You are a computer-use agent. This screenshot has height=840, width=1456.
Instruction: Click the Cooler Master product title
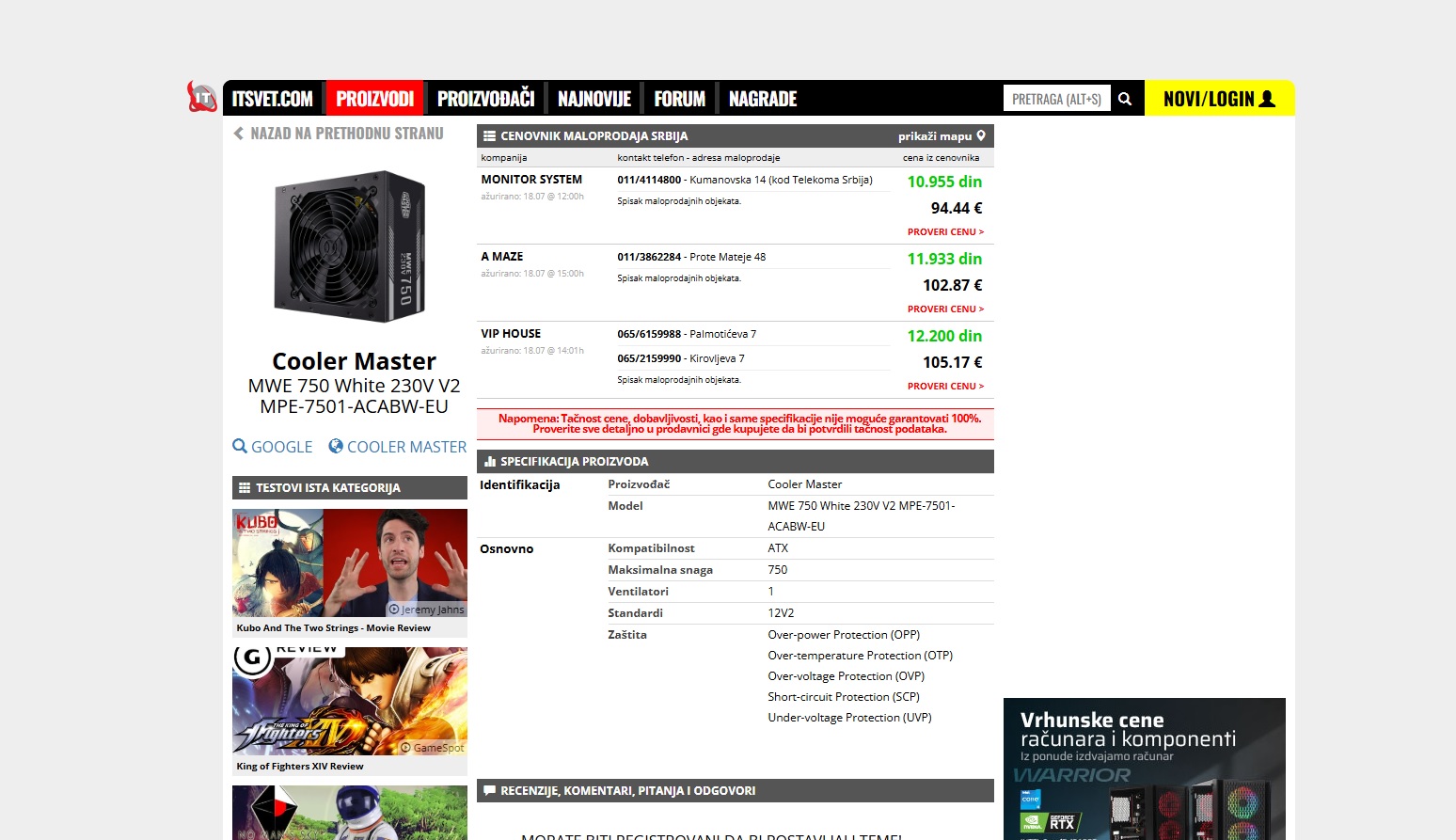click(x=354, y=362)
